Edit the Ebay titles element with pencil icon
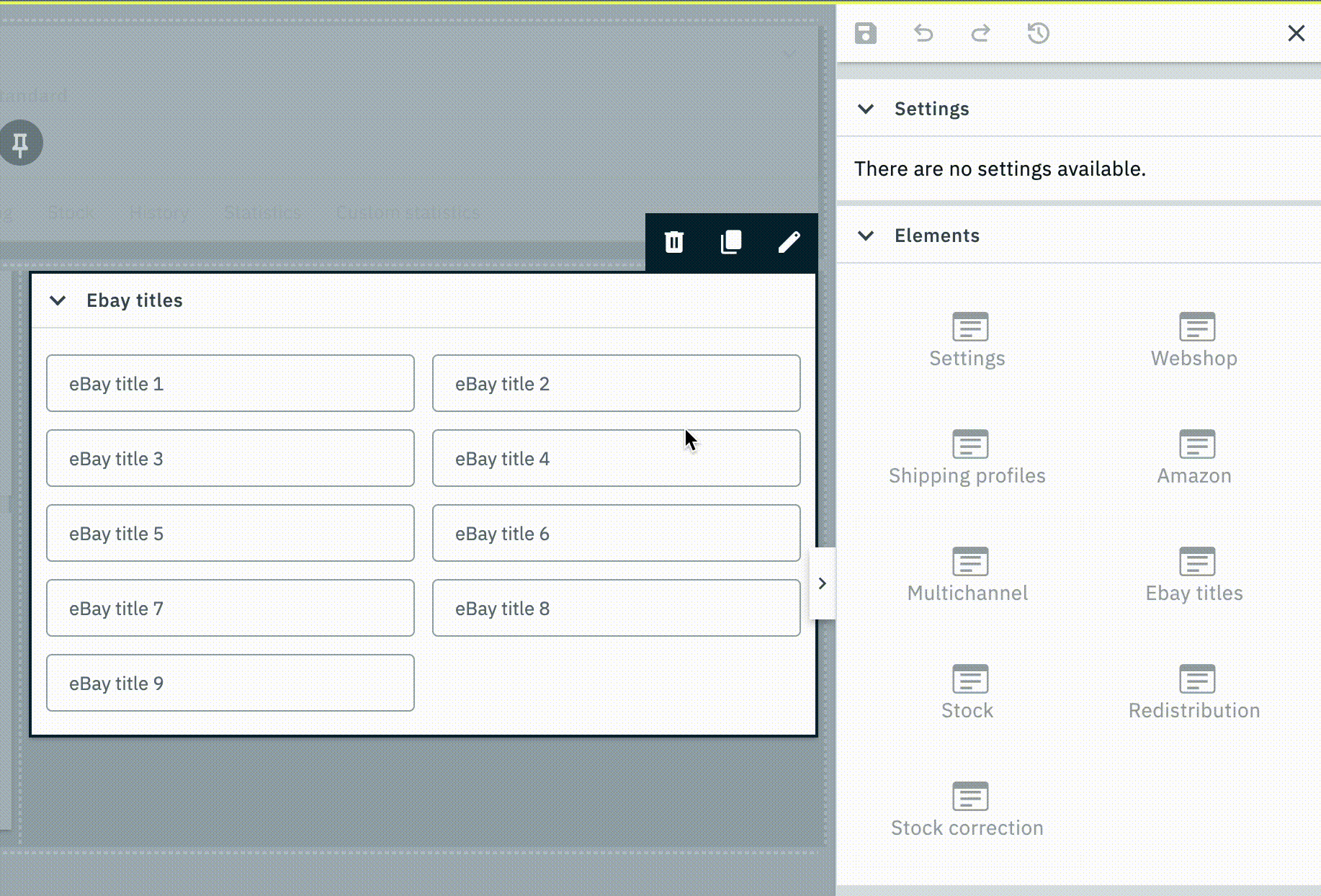The height and width of the screenshot is (896, 1321). [789, 242]
